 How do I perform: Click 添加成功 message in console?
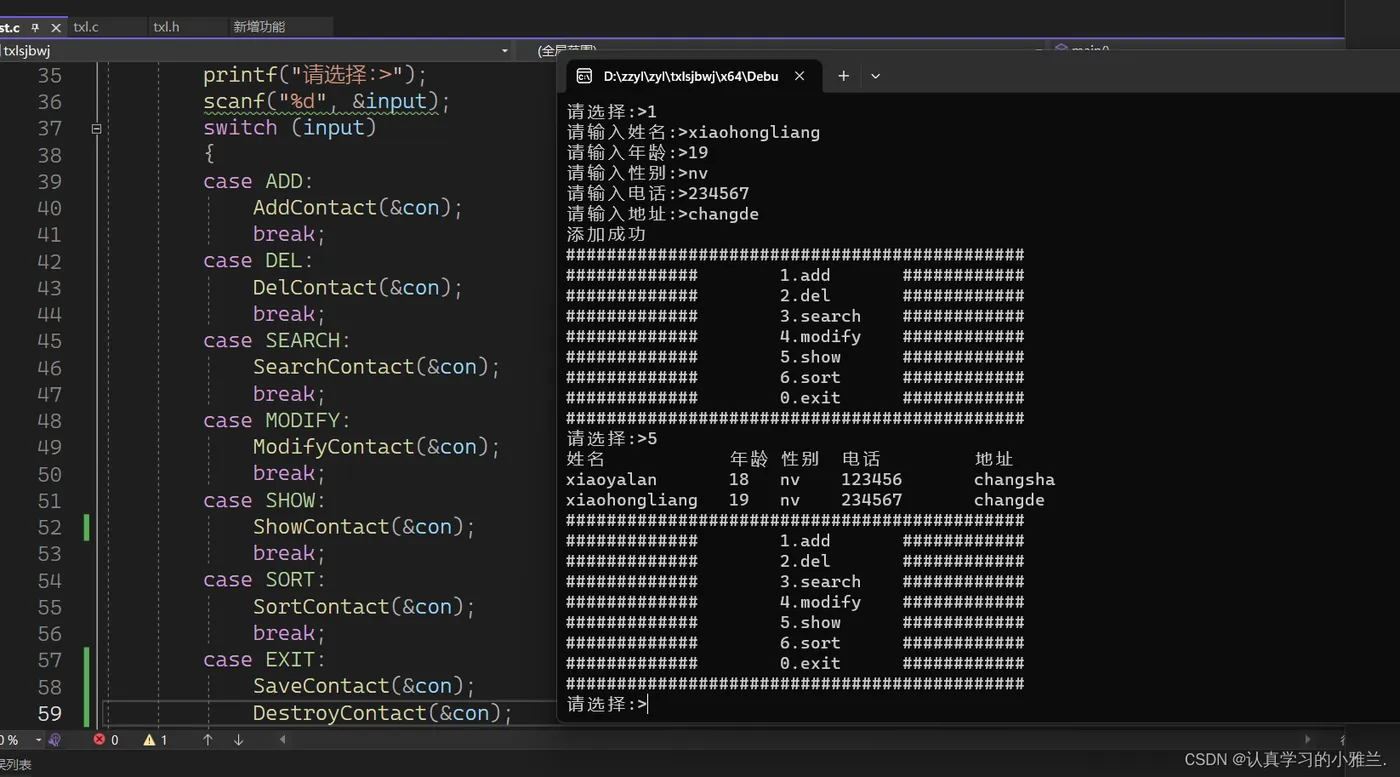coord(606,234)
